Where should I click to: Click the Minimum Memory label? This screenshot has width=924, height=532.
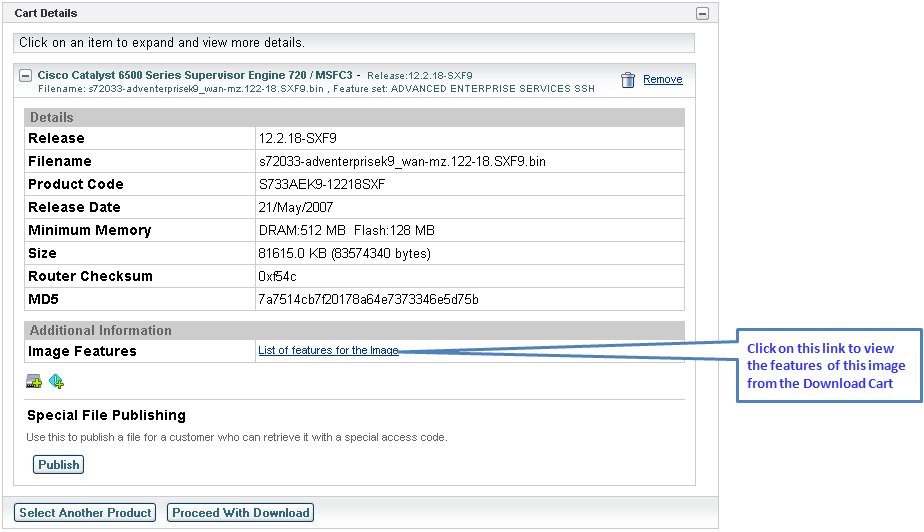(x=90, y=230)
